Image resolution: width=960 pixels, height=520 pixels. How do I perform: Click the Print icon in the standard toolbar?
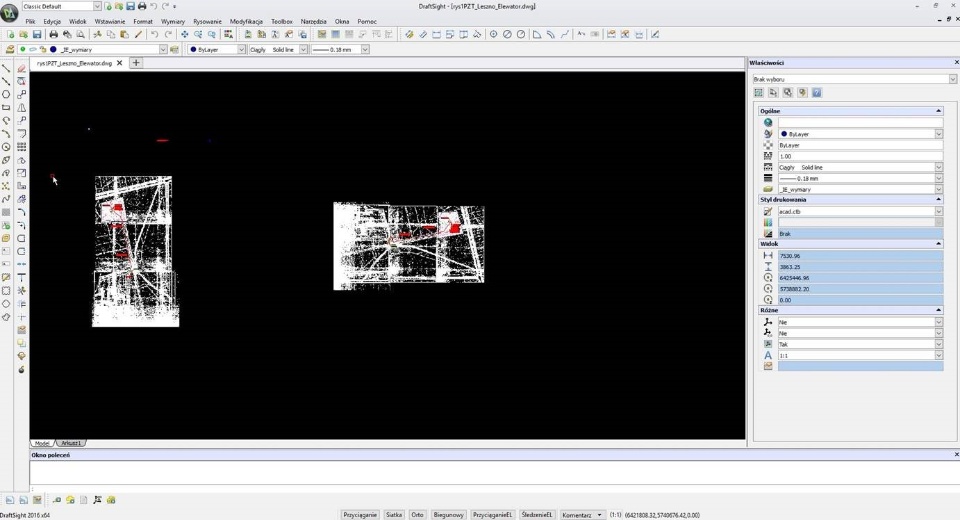click(53, 35)
